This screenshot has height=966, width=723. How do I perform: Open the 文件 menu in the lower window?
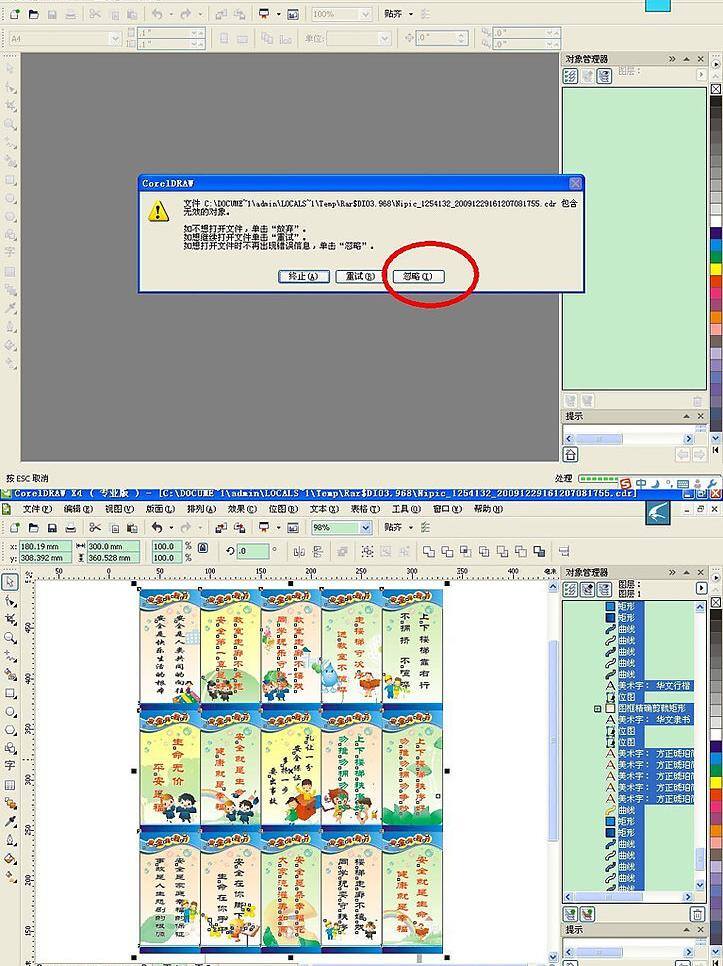pos(38,509)
